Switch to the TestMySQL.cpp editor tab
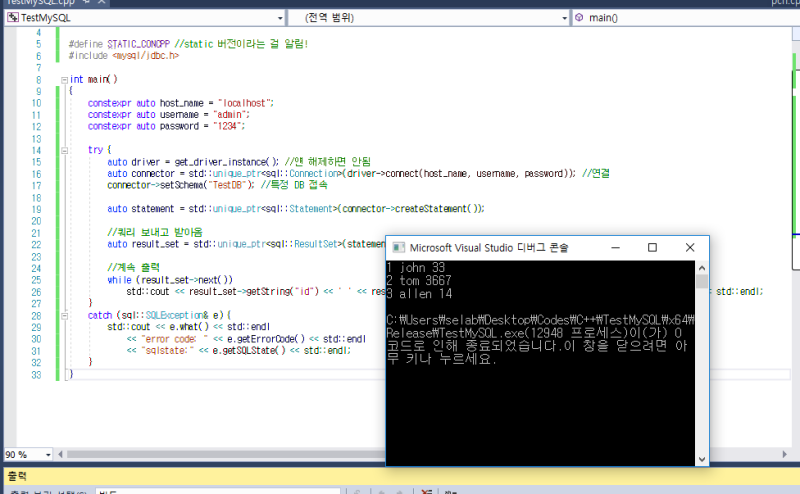The image size is (800, 494). [x=40, y=3]
